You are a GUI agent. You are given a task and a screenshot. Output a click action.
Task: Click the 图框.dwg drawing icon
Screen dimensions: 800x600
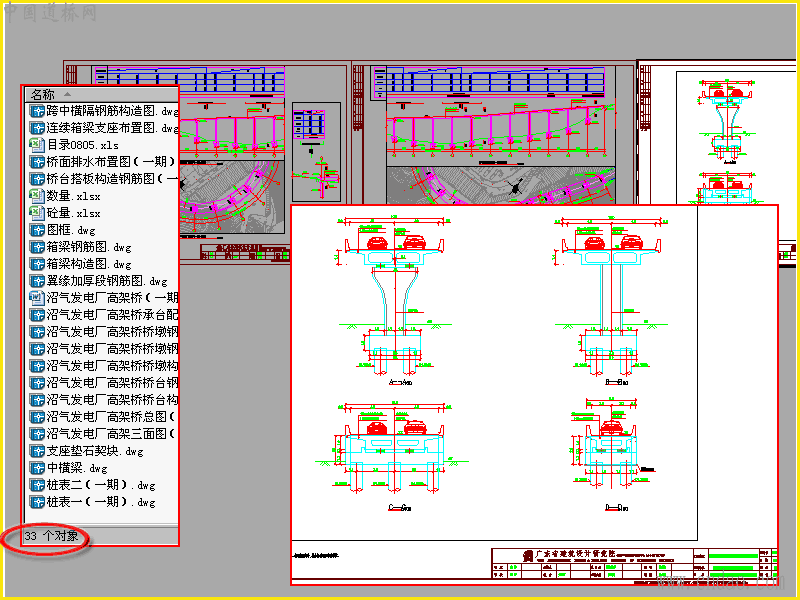click(x=37, y=230)
